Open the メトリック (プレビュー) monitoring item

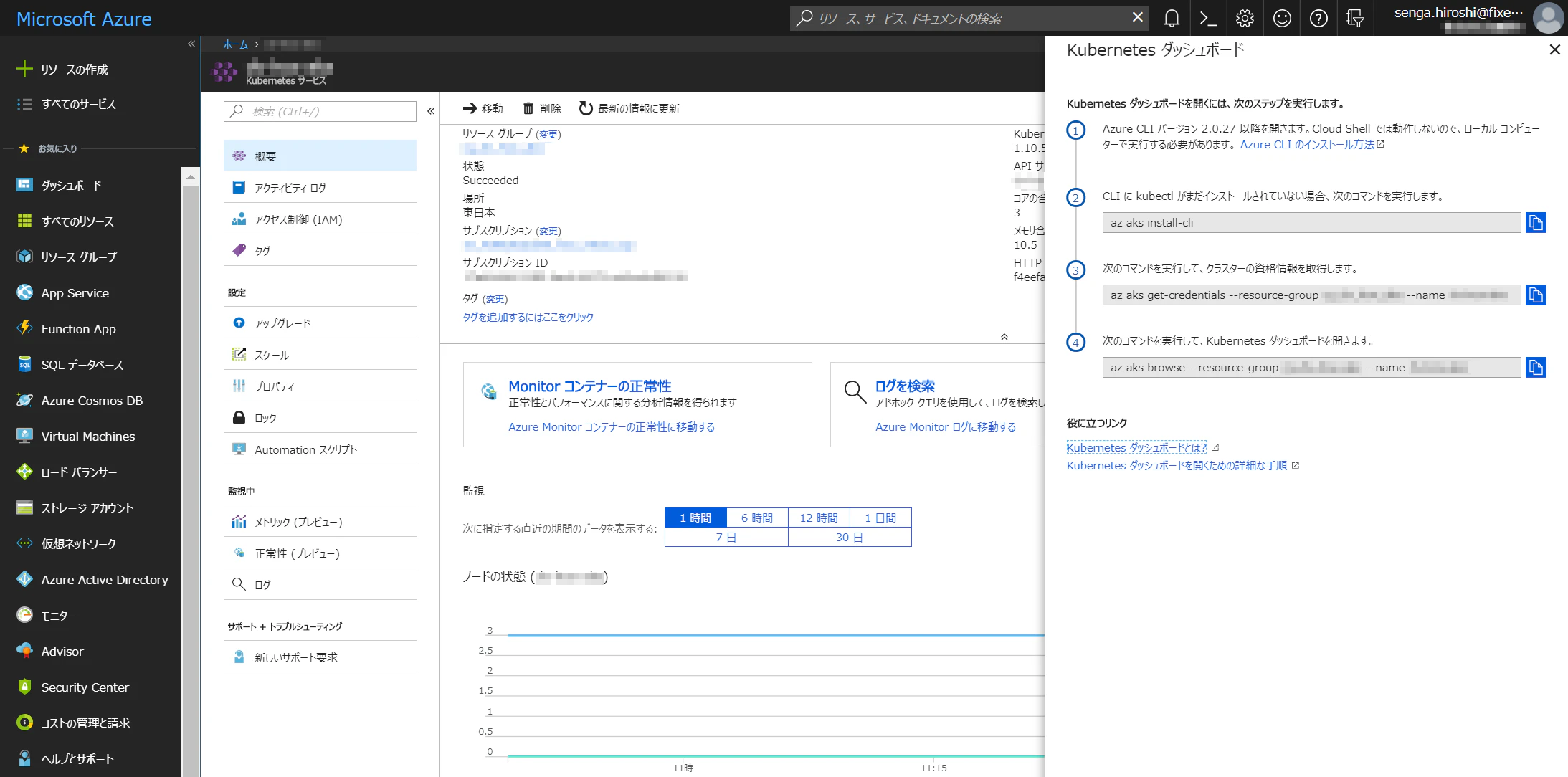320,522
